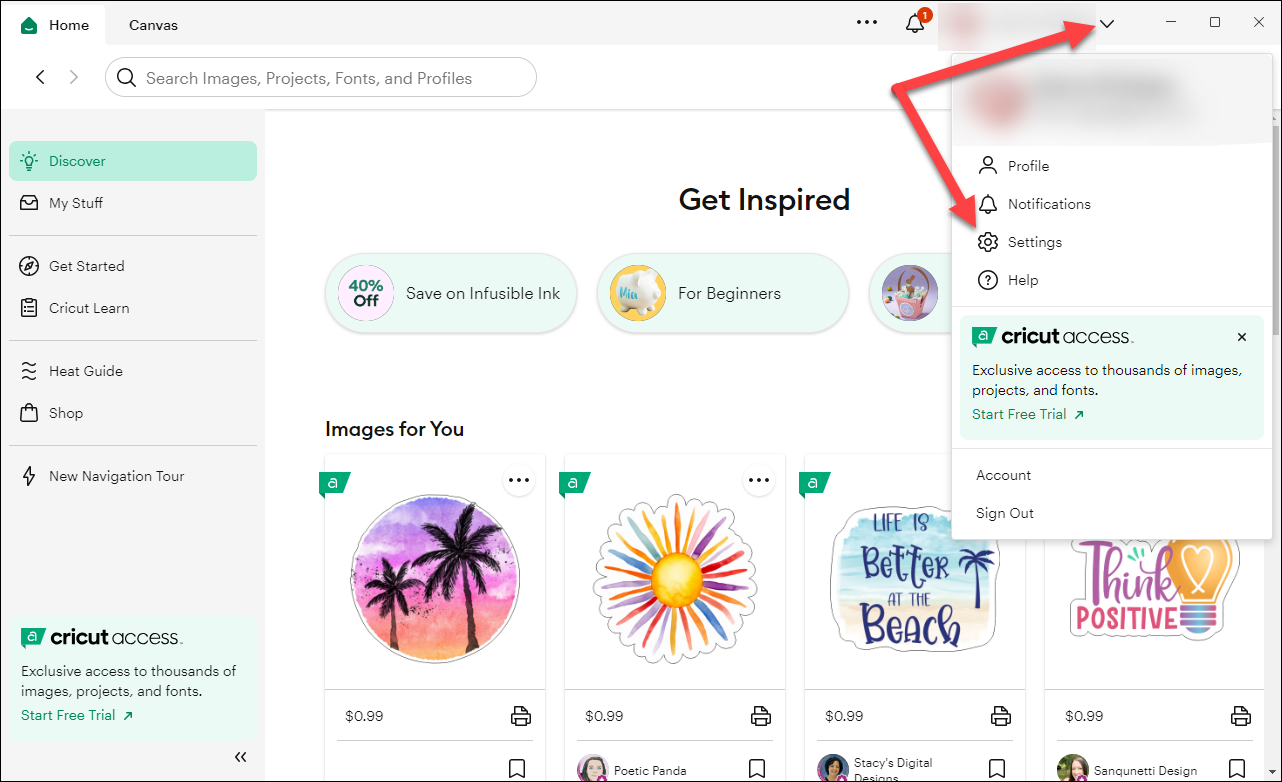Print the palm tree sunset image

click(520, 715)
